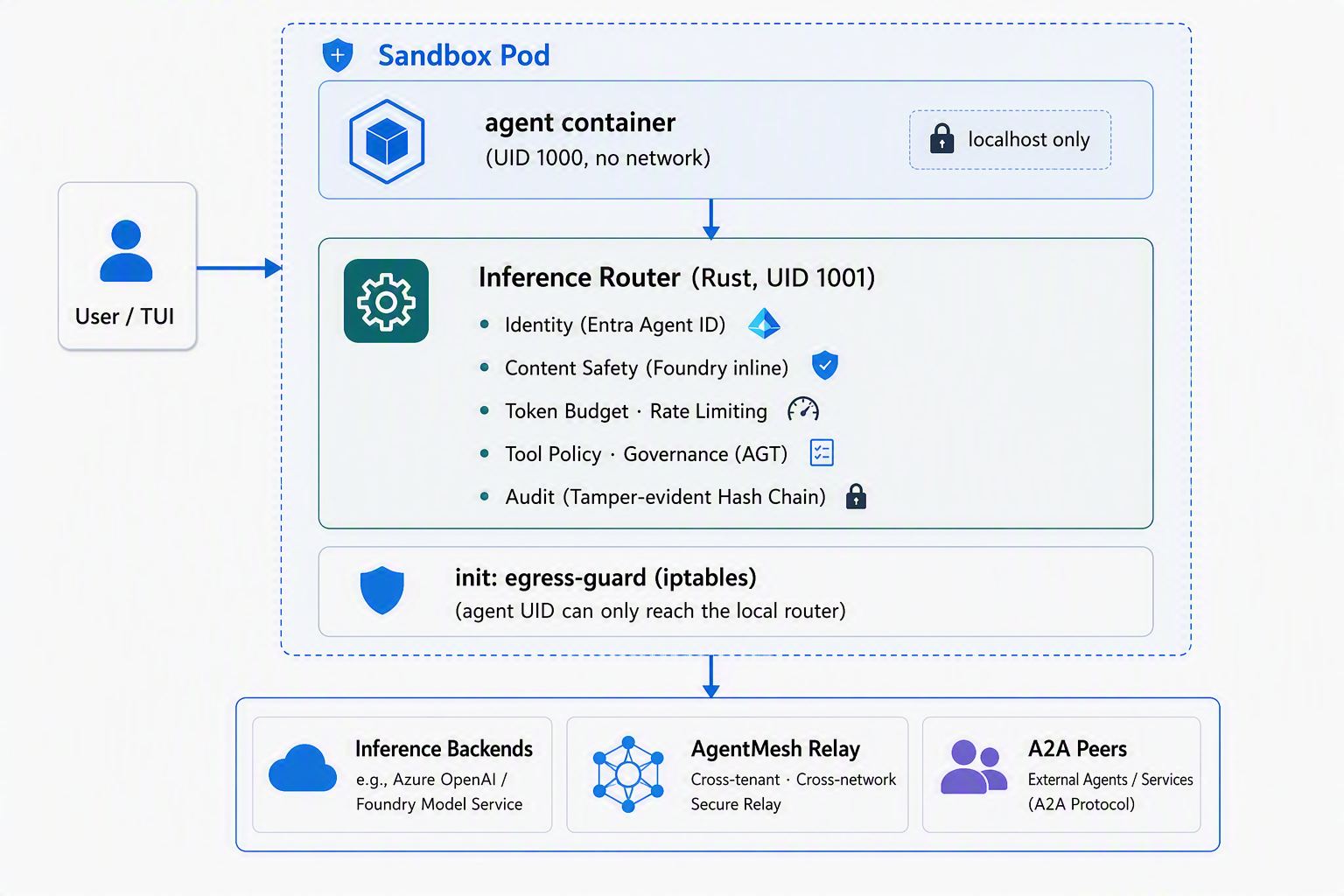Click Tool Policy · Governance (AGT) bullet

coord(646,454)
